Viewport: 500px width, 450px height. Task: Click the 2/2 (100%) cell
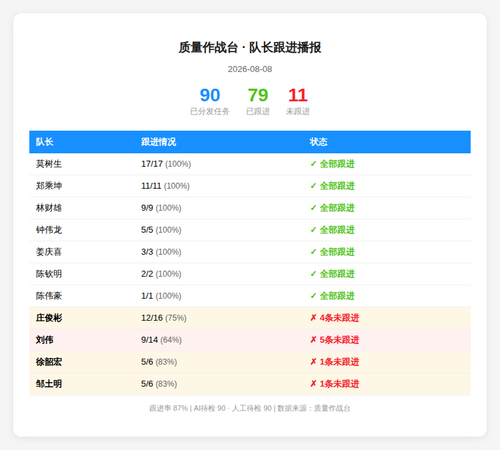click(161, 274)
